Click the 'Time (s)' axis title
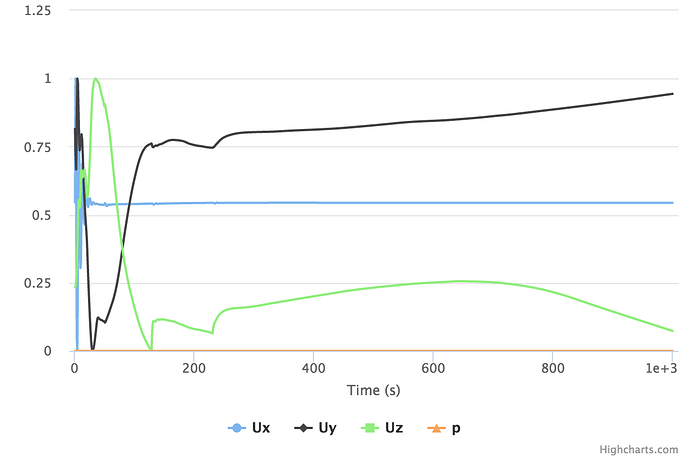Viewport: 690px width, 459px height. tap(374, 390)
